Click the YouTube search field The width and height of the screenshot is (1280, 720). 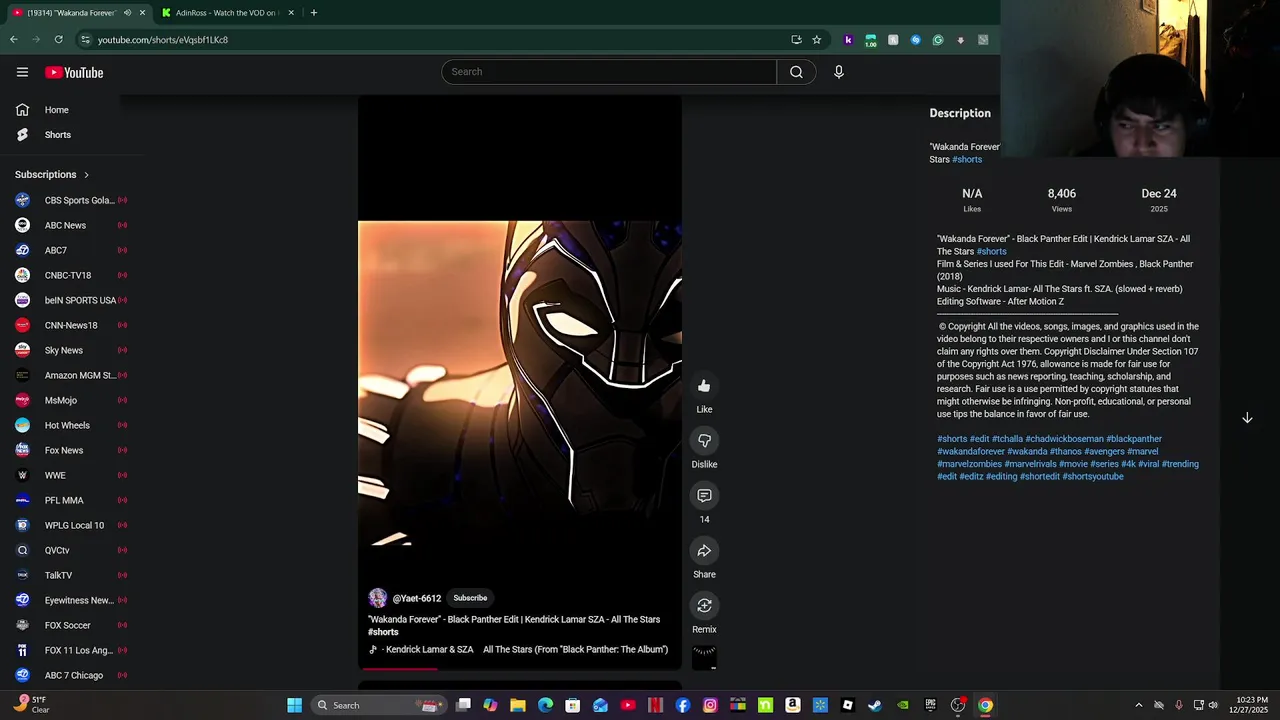pyautogui.click(x=609, y=72)
